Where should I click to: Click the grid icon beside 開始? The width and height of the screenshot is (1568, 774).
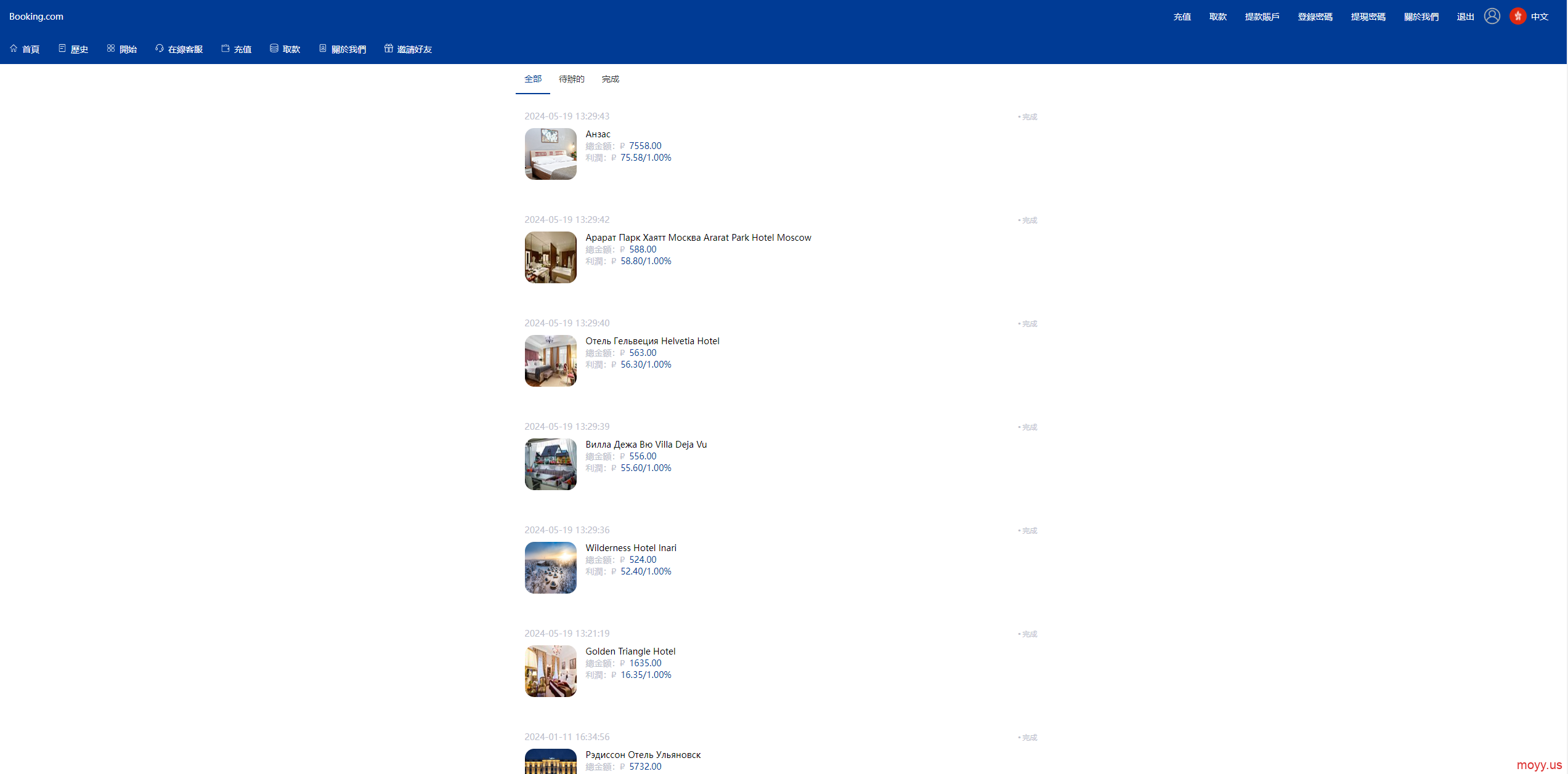[111, 49]
